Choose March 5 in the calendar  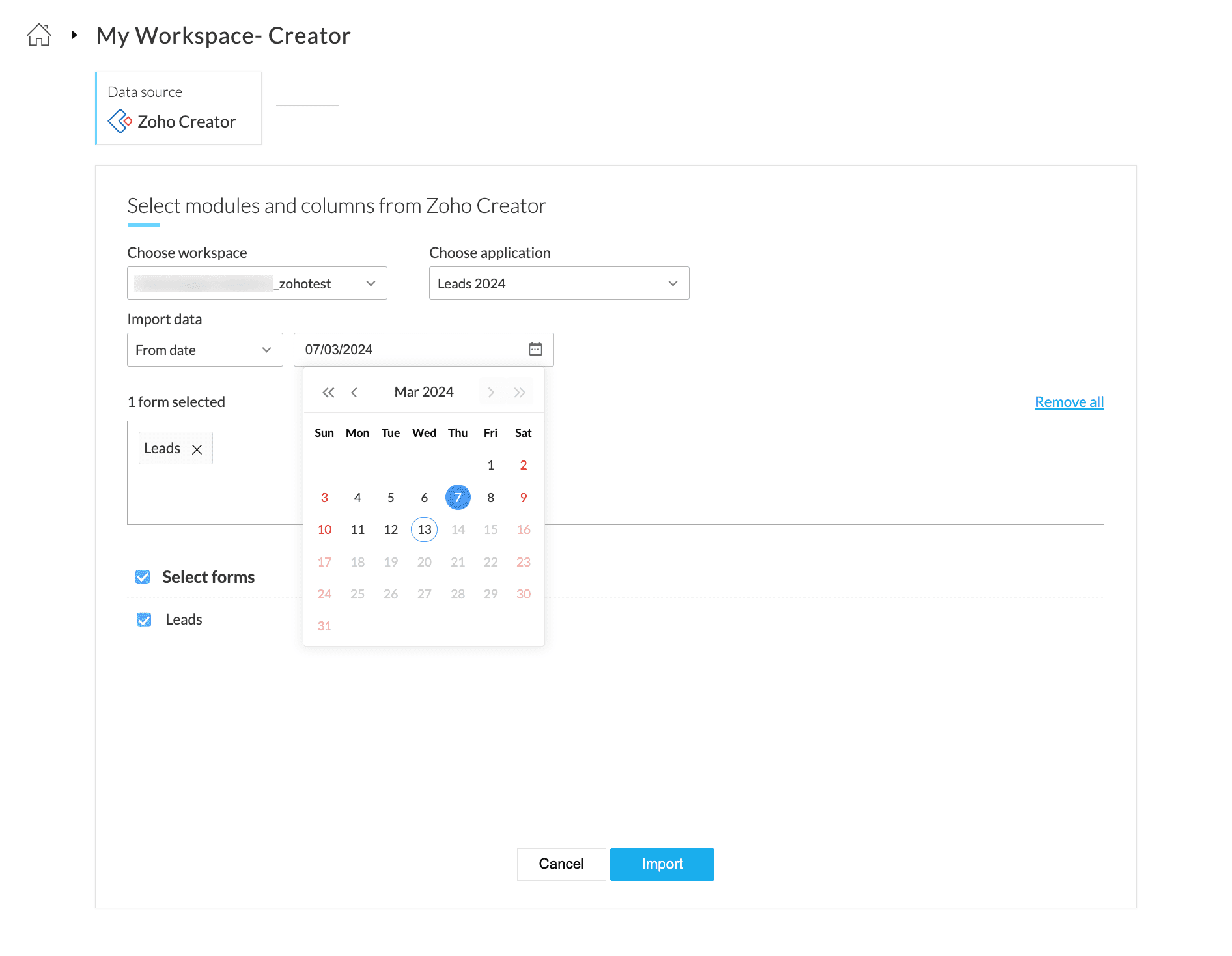[391, 498]
